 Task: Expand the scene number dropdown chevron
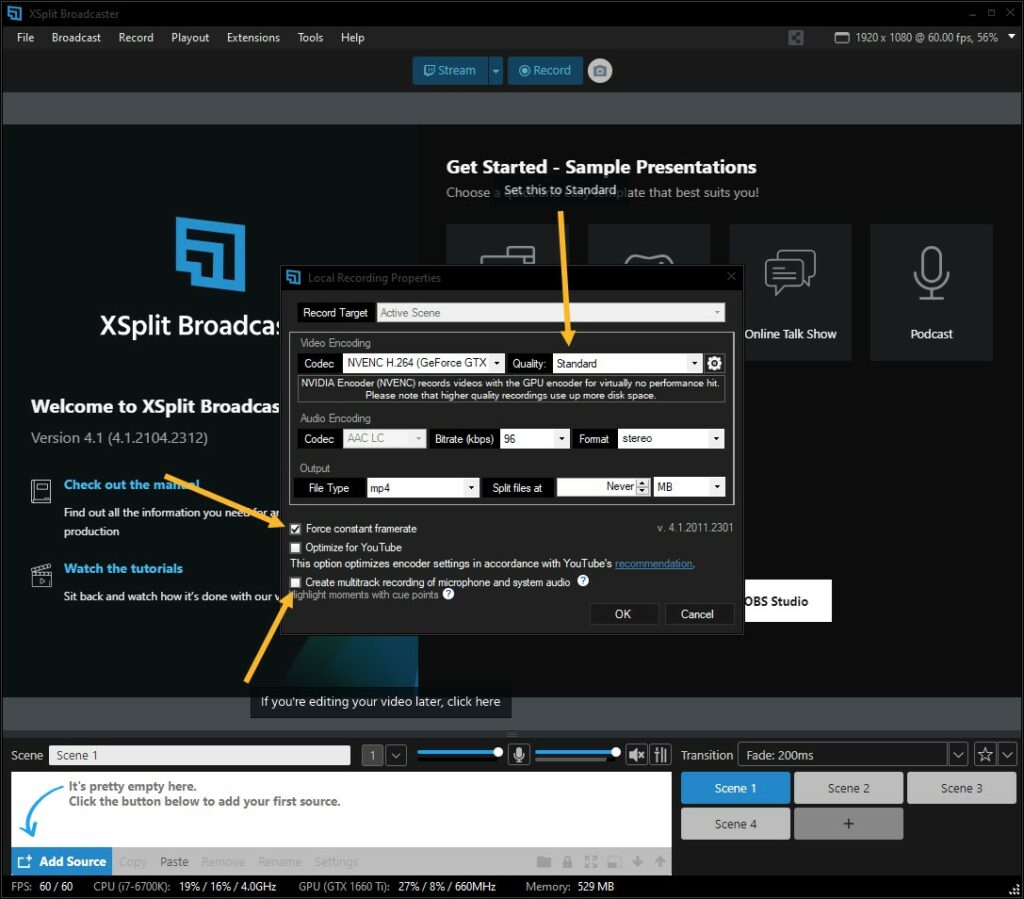click(x=396, y=755)
